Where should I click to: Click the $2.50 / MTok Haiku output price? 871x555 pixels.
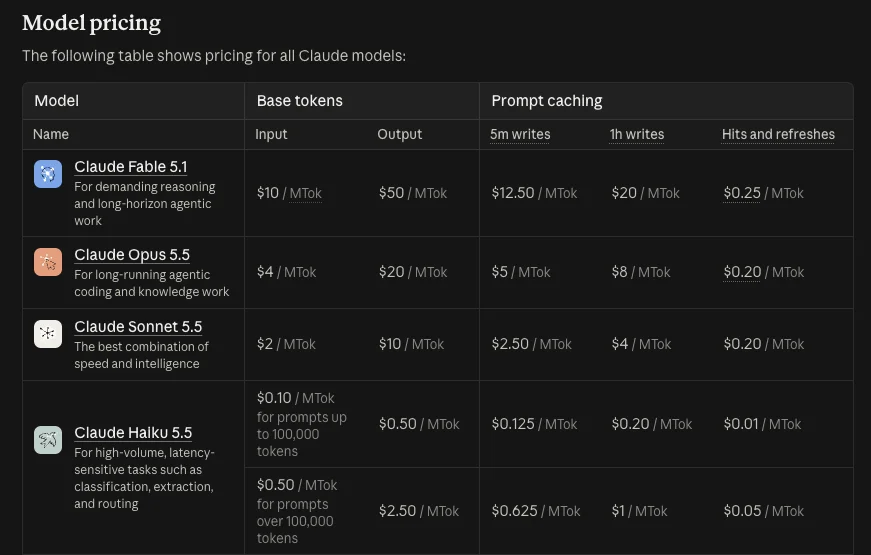(419, 511)
